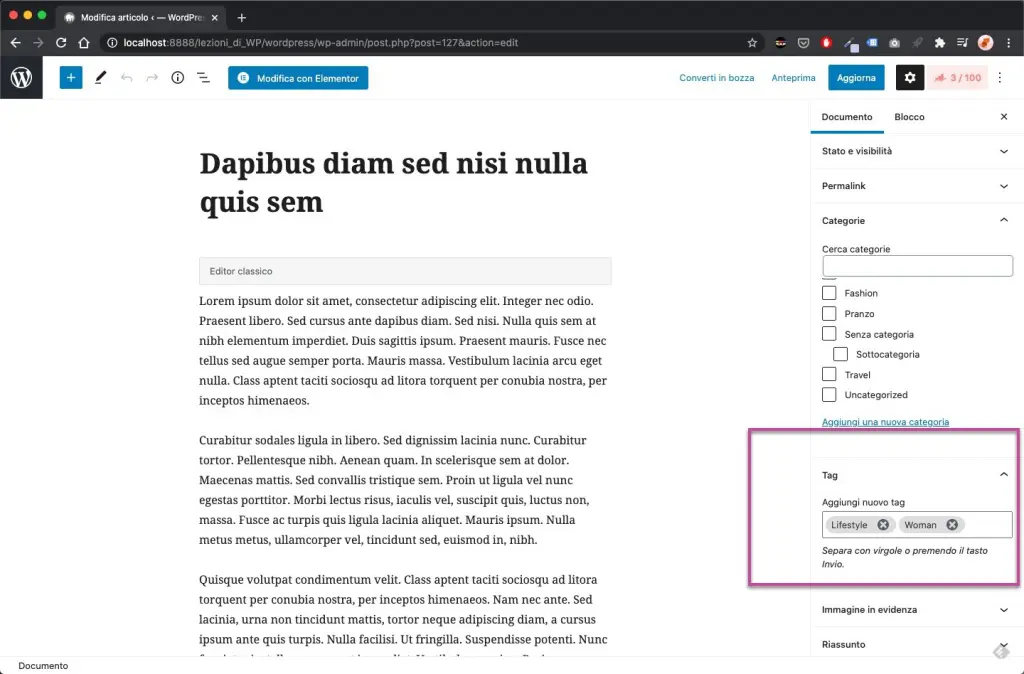Click the Aggiorna update button

[856, 78]
